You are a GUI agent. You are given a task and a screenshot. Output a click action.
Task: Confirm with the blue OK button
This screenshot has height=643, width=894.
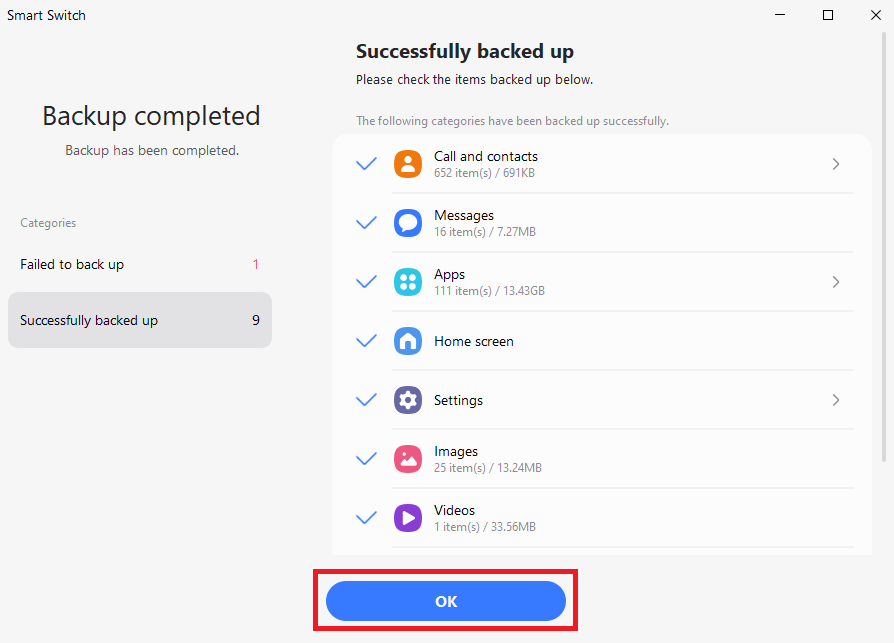pyautogui.click(x=446, y=601)
